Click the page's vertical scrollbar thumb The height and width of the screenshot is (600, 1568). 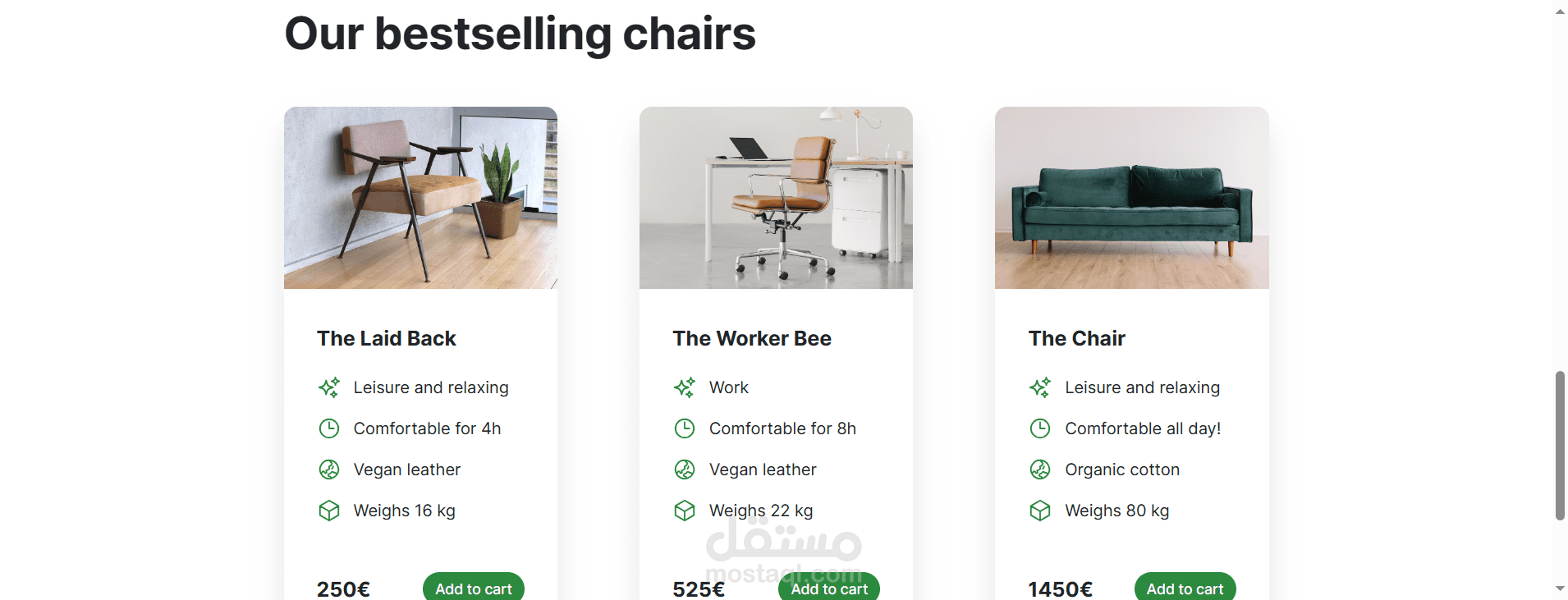click(x=1560, y=446)
